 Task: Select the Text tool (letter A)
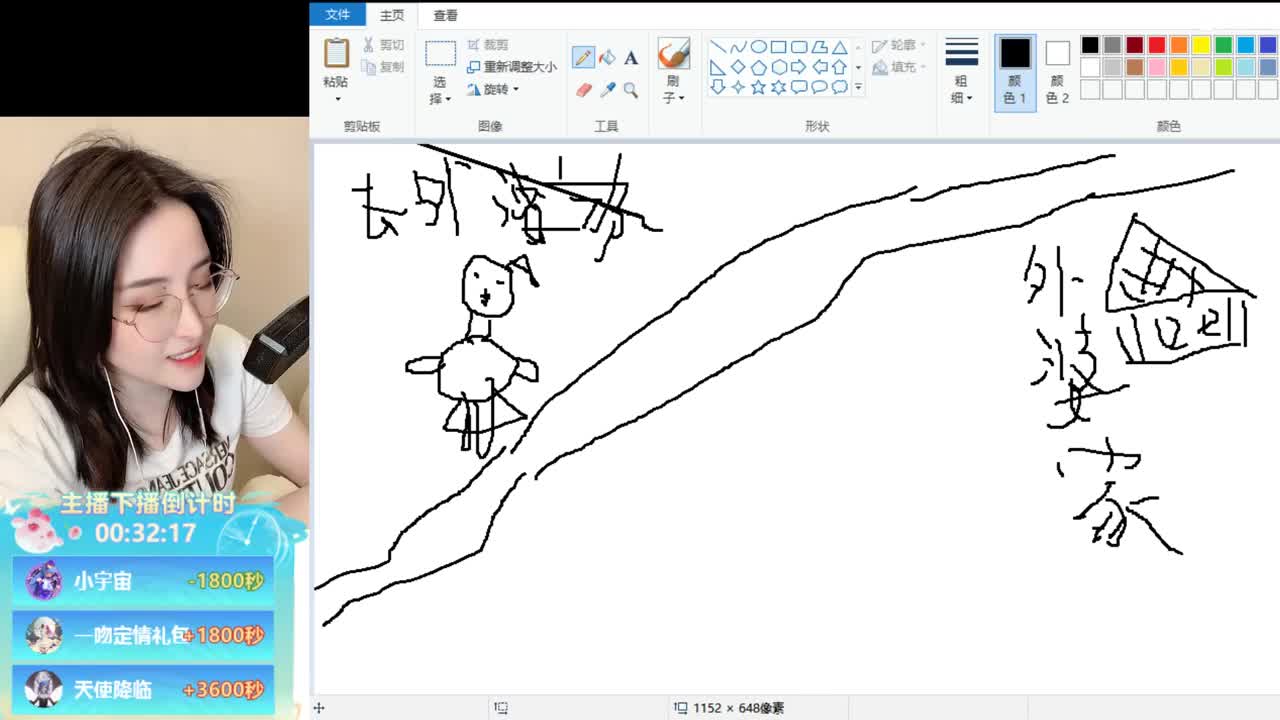click(631, 57)
